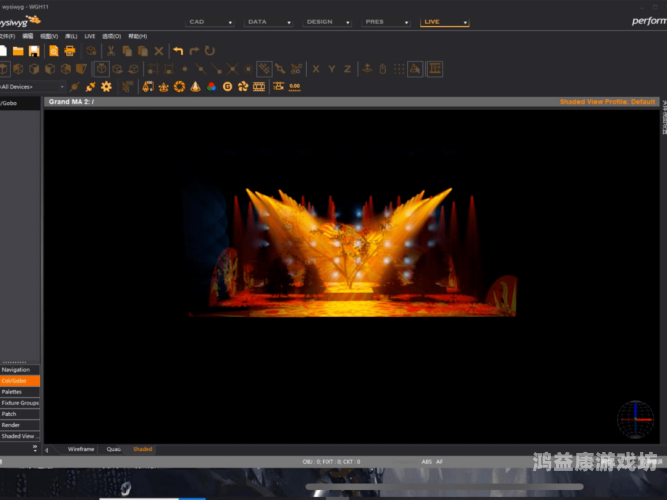Open the LIVE menu in the menu bar
This screenshot has height=500, width=667.
pyautogui.click(x=90, y=36)
